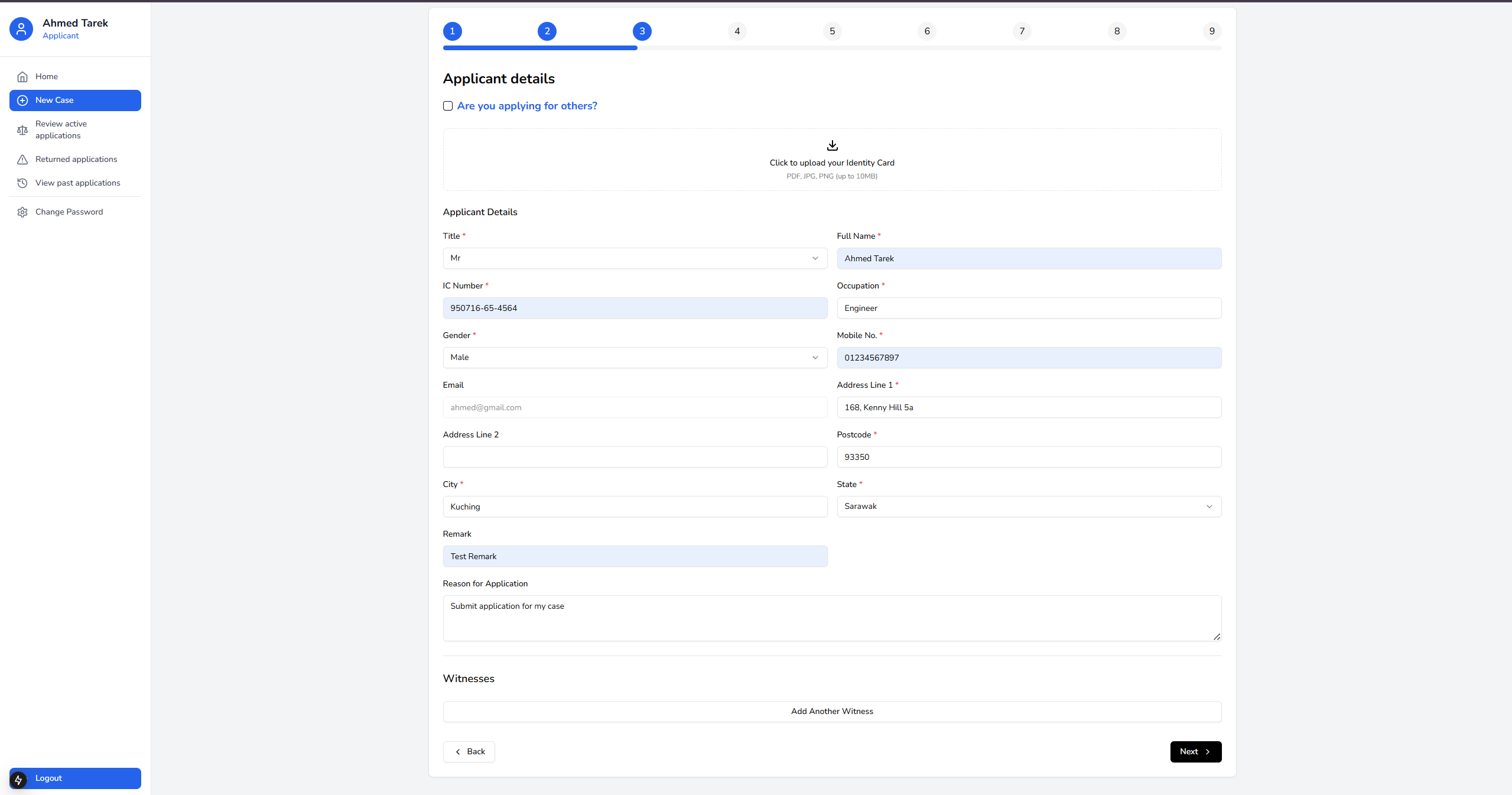Click the plus-circle icon on New Case
The width and height of the screenshot is (1512, 795).
click(x=22, y=100)
